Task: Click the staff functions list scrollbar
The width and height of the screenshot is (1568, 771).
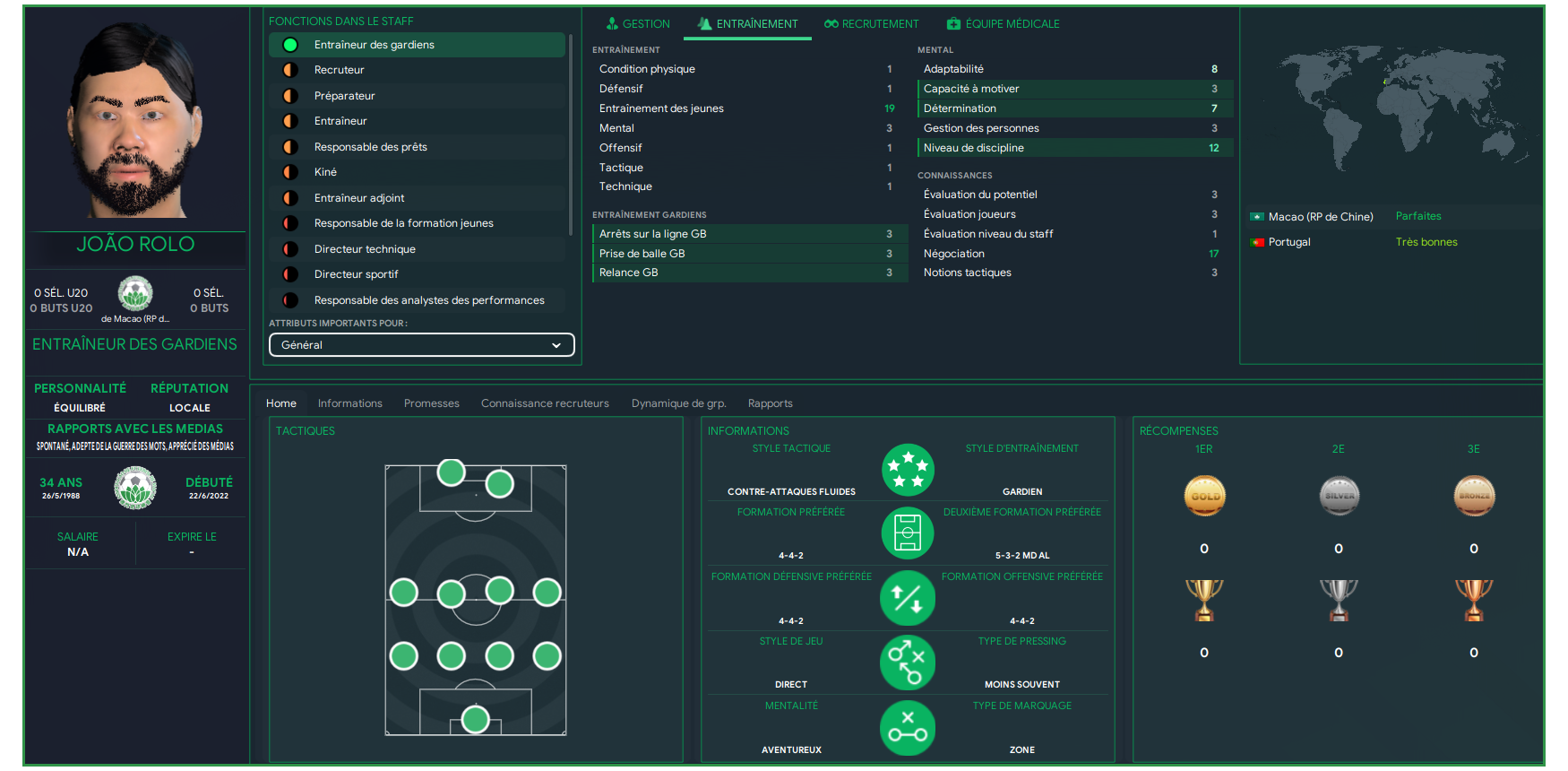Action: (570, 134)
